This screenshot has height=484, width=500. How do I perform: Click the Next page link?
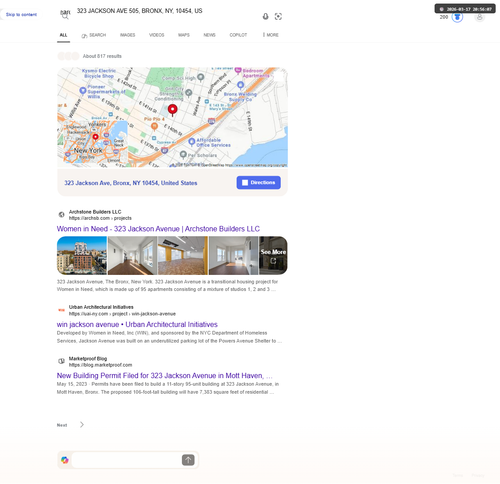(62, 425)
